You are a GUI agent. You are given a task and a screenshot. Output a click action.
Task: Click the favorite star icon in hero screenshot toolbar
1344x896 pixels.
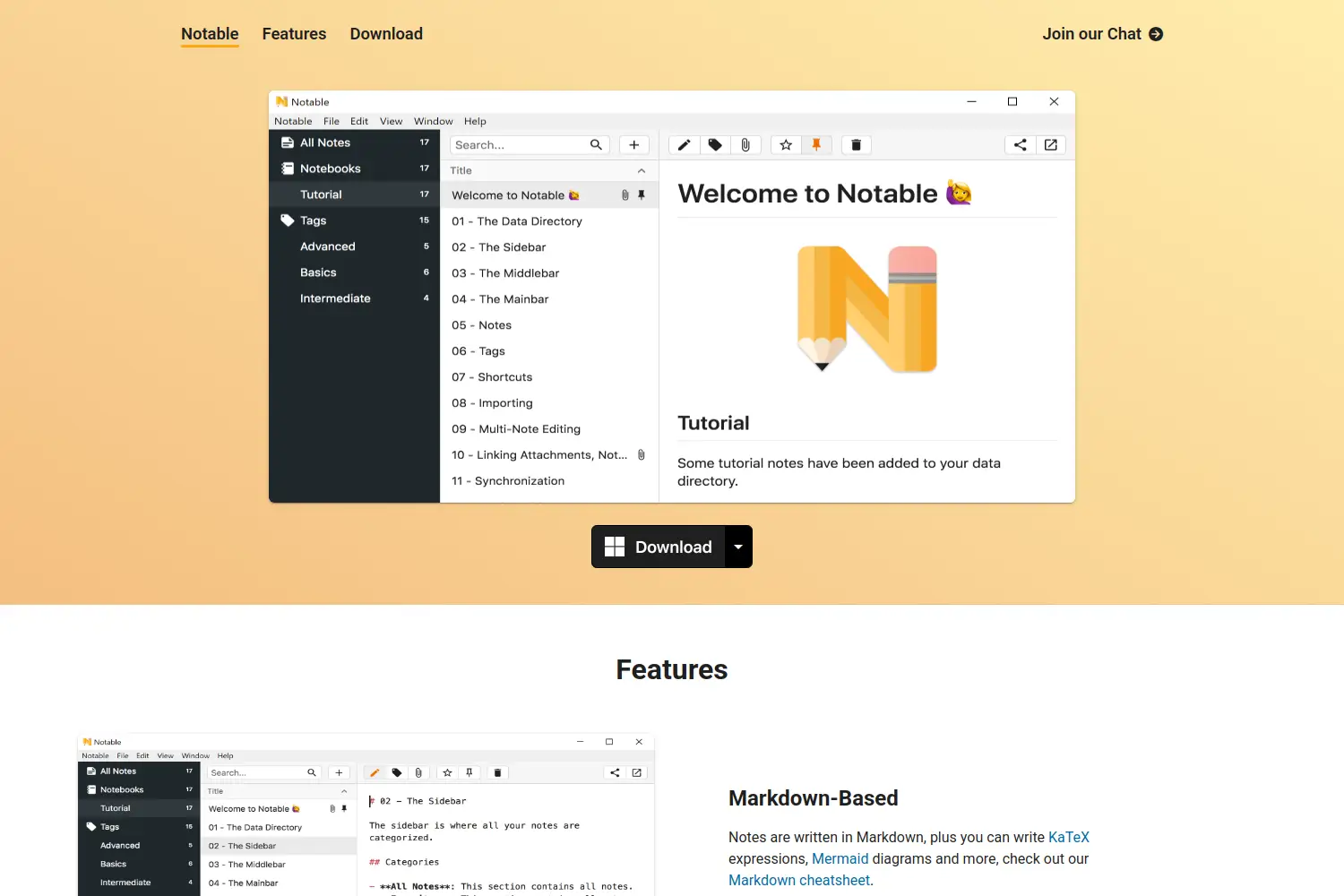click(x=786, y=145)
